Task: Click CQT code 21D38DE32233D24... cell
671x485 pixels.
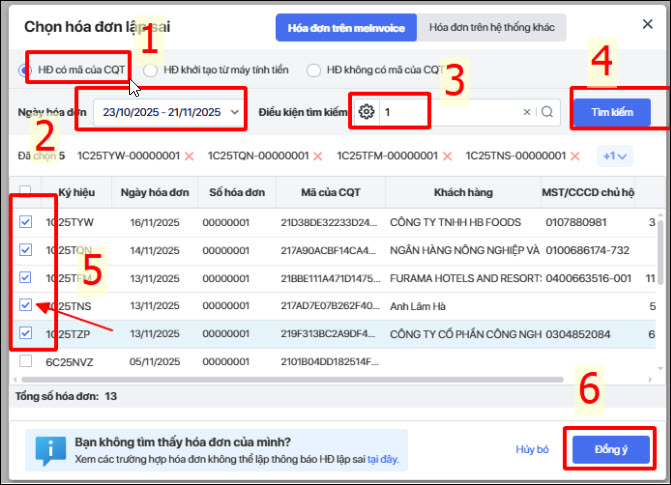Action: (x=329, y=222)
